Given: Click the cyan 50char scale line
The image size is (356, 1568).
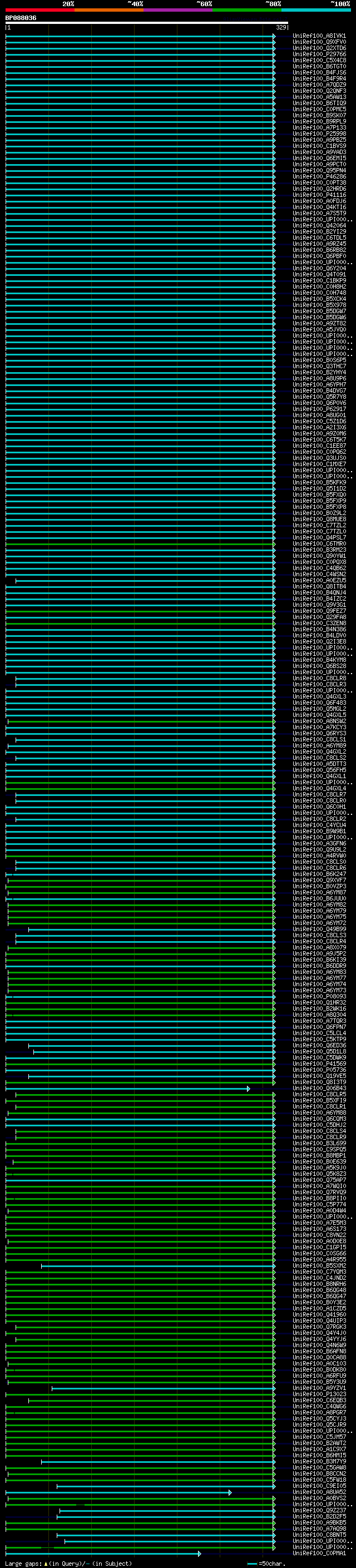Looking at the screenshot, I should (x=252, y=1564).
